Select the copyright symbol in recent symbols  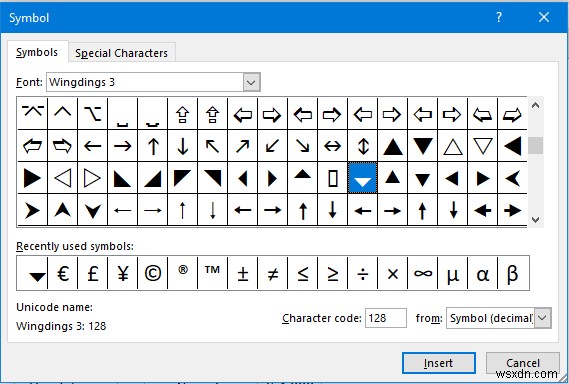(x=152, y=273)
